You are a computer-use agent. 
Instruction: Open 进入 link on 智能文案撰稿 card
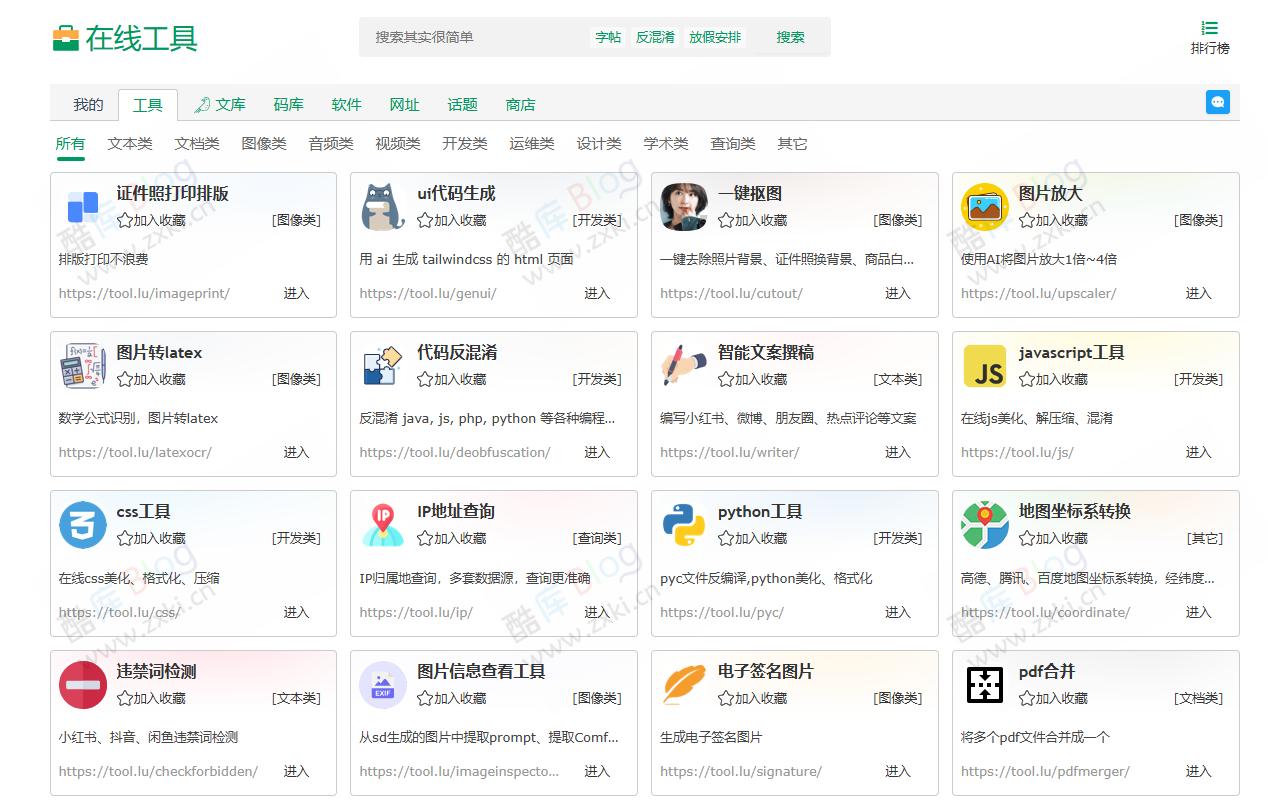897,452
